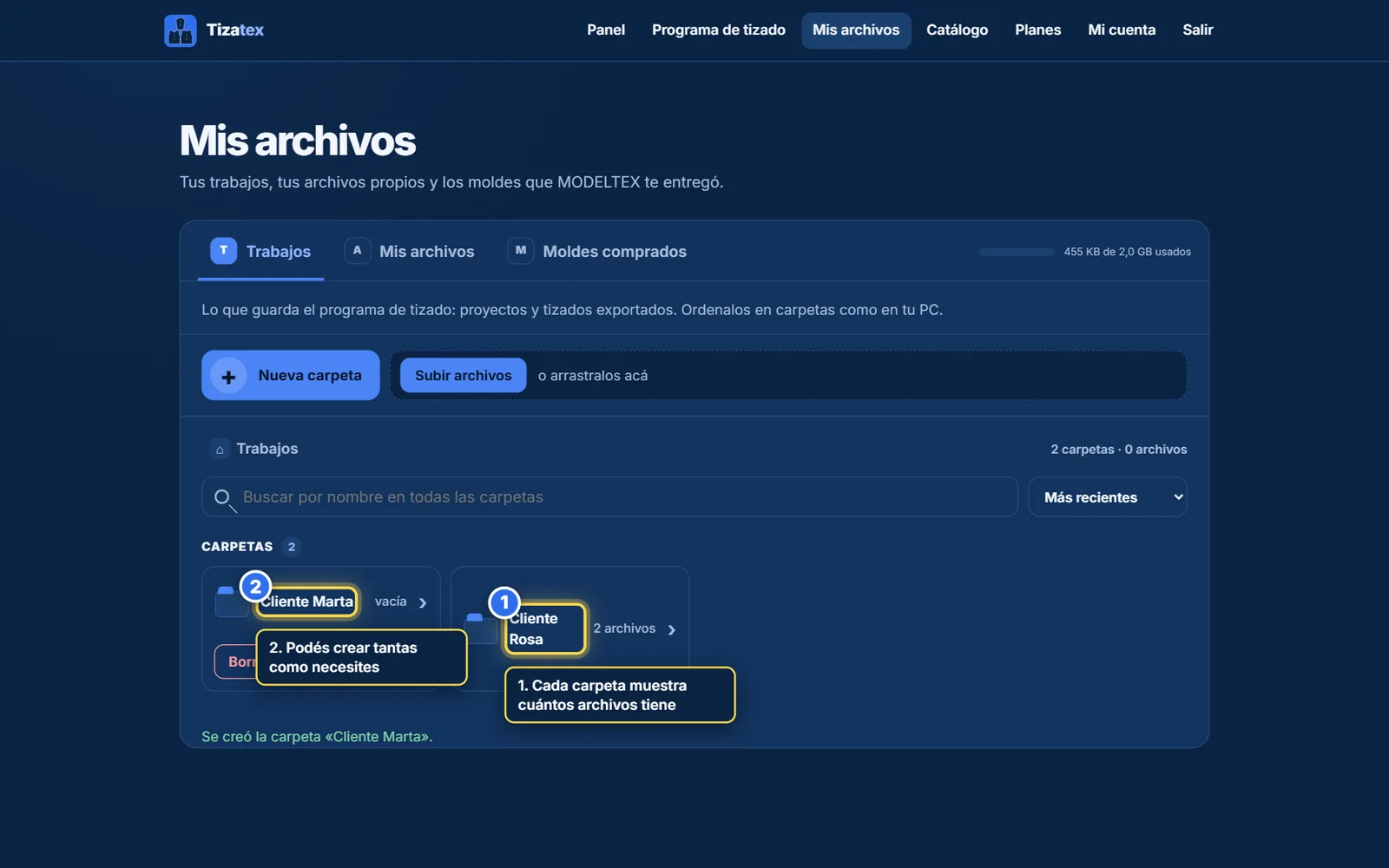
Task: Create a Nueva carpeta
Action: pyautogui.click(x=291, y=375)
